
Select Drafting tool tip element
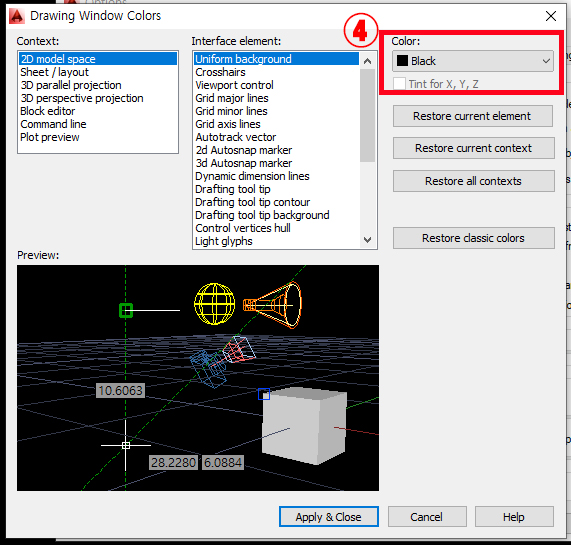click(x=276, y=189)
